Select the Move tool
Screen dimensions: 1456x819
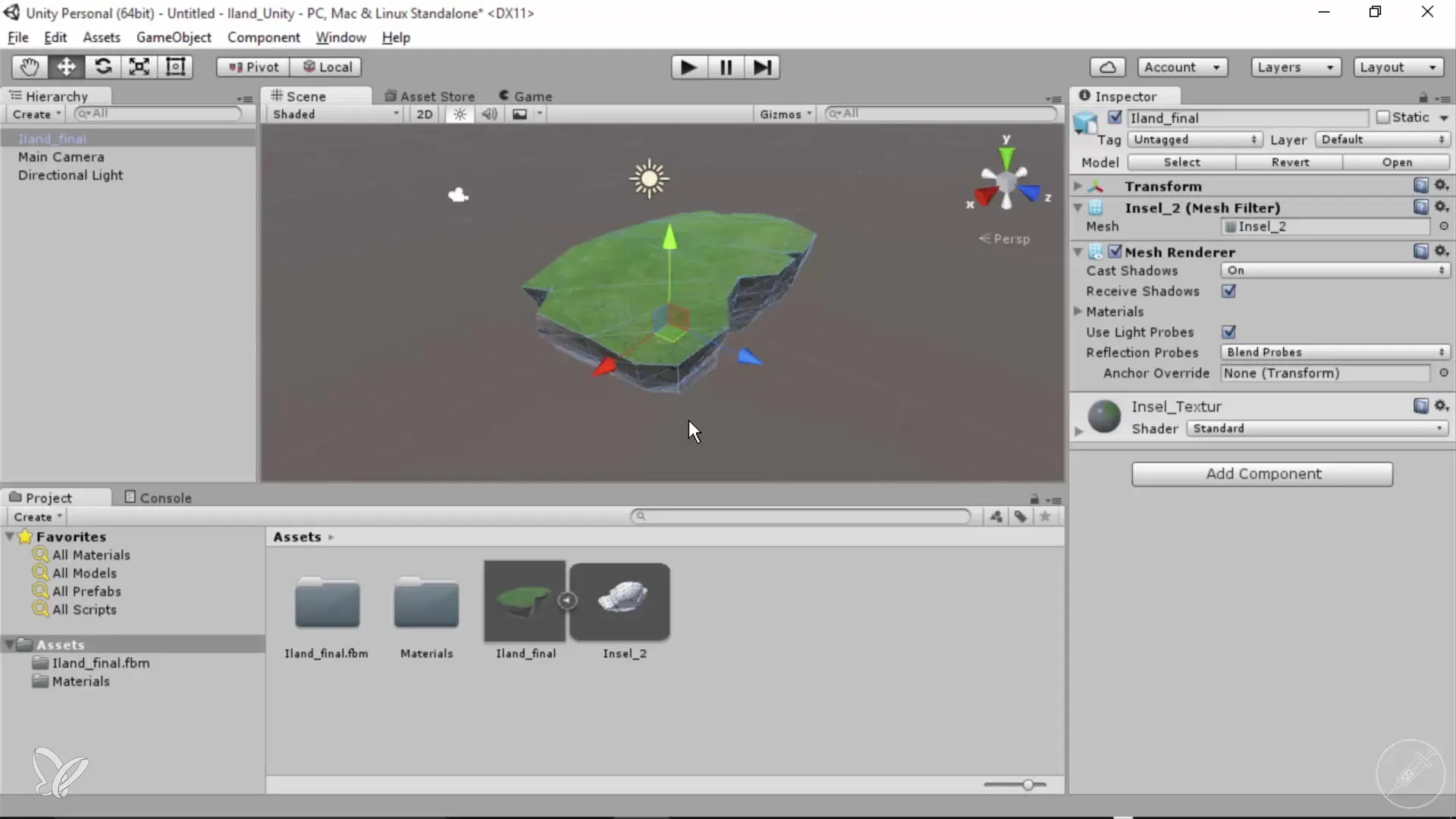(x=66, y=67)
